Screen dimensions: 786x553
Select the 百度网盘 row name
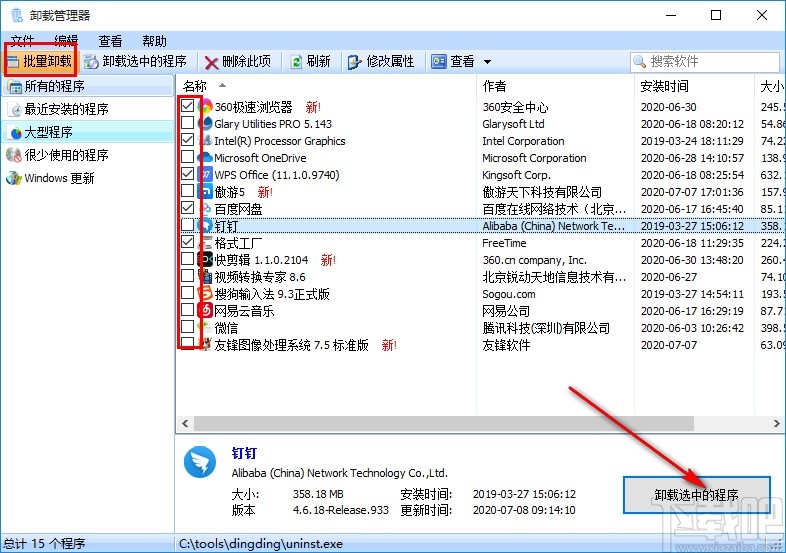[239, 209]
